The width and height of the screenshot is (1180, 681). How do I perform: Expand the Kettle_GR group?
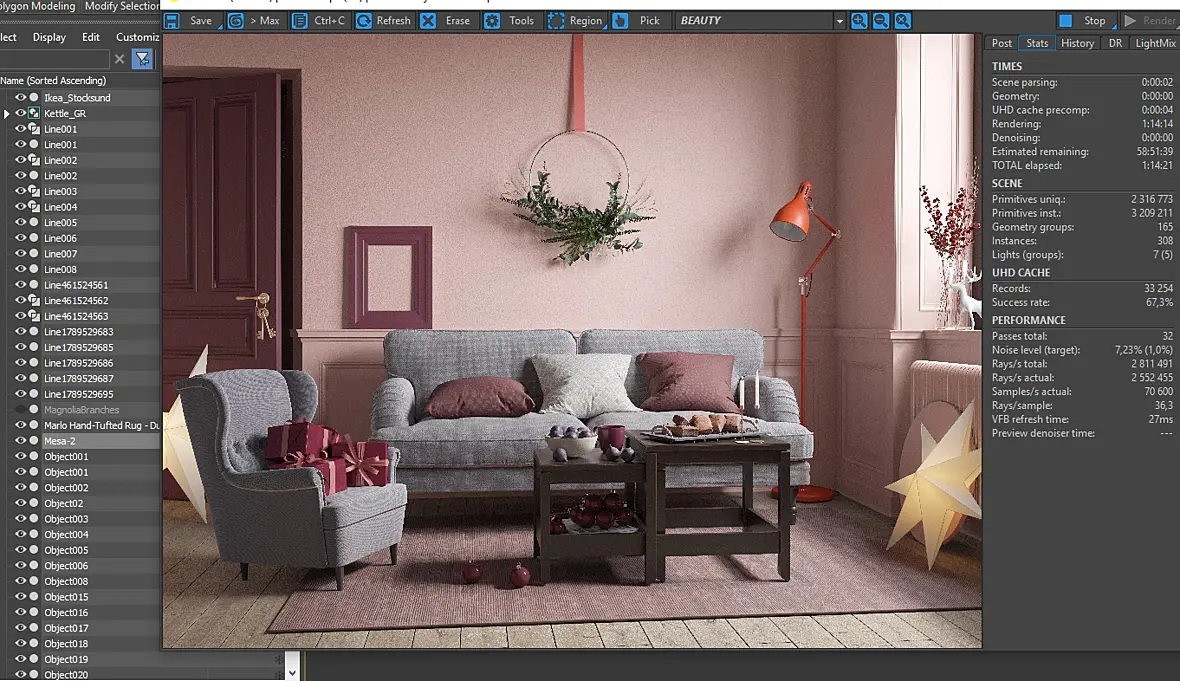click(x=7, y=114)
